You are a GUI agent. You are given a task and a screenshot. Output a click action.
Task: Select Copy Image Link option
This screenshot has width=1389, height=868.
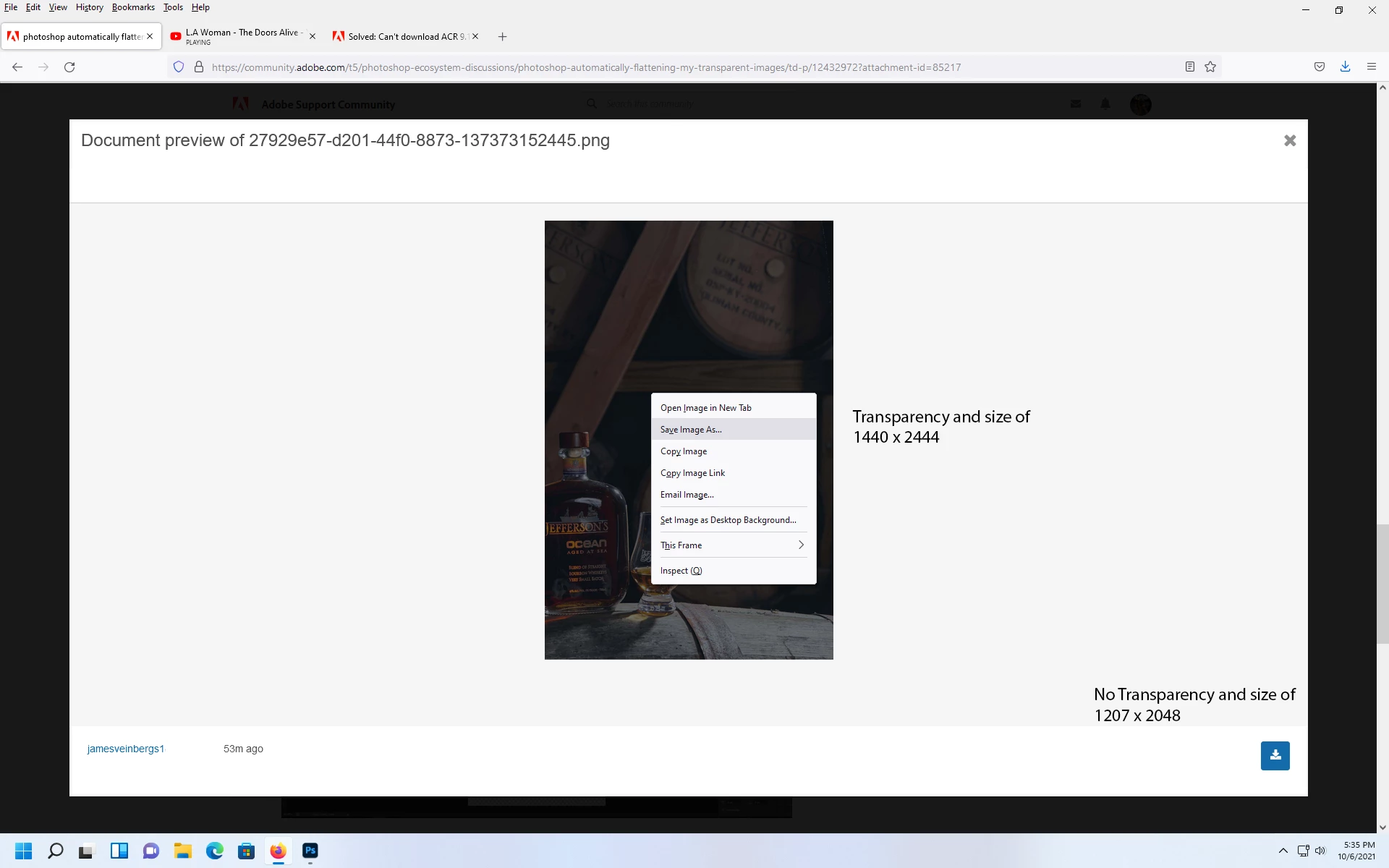point(692,473)
